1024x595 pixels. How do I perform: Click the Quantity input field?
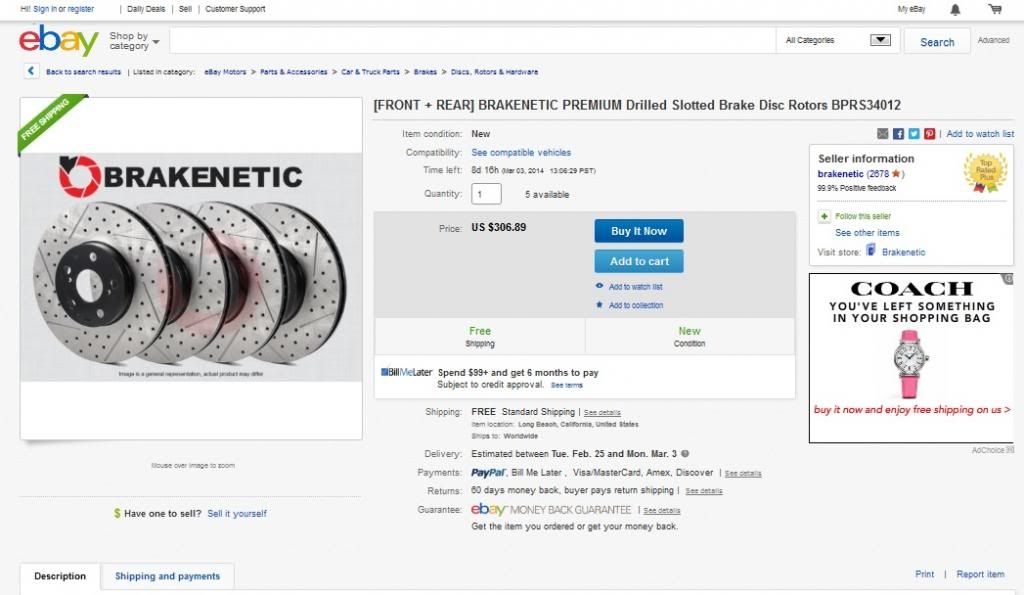(x=486, y=194)
